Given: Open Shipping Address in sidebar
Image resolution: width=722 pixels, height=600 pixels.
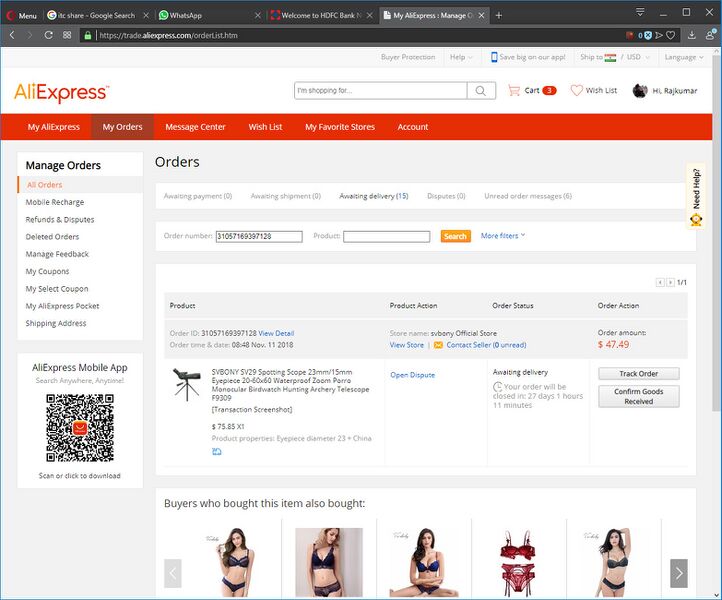Looking at the screenshot, I should (x=56, y=323).
